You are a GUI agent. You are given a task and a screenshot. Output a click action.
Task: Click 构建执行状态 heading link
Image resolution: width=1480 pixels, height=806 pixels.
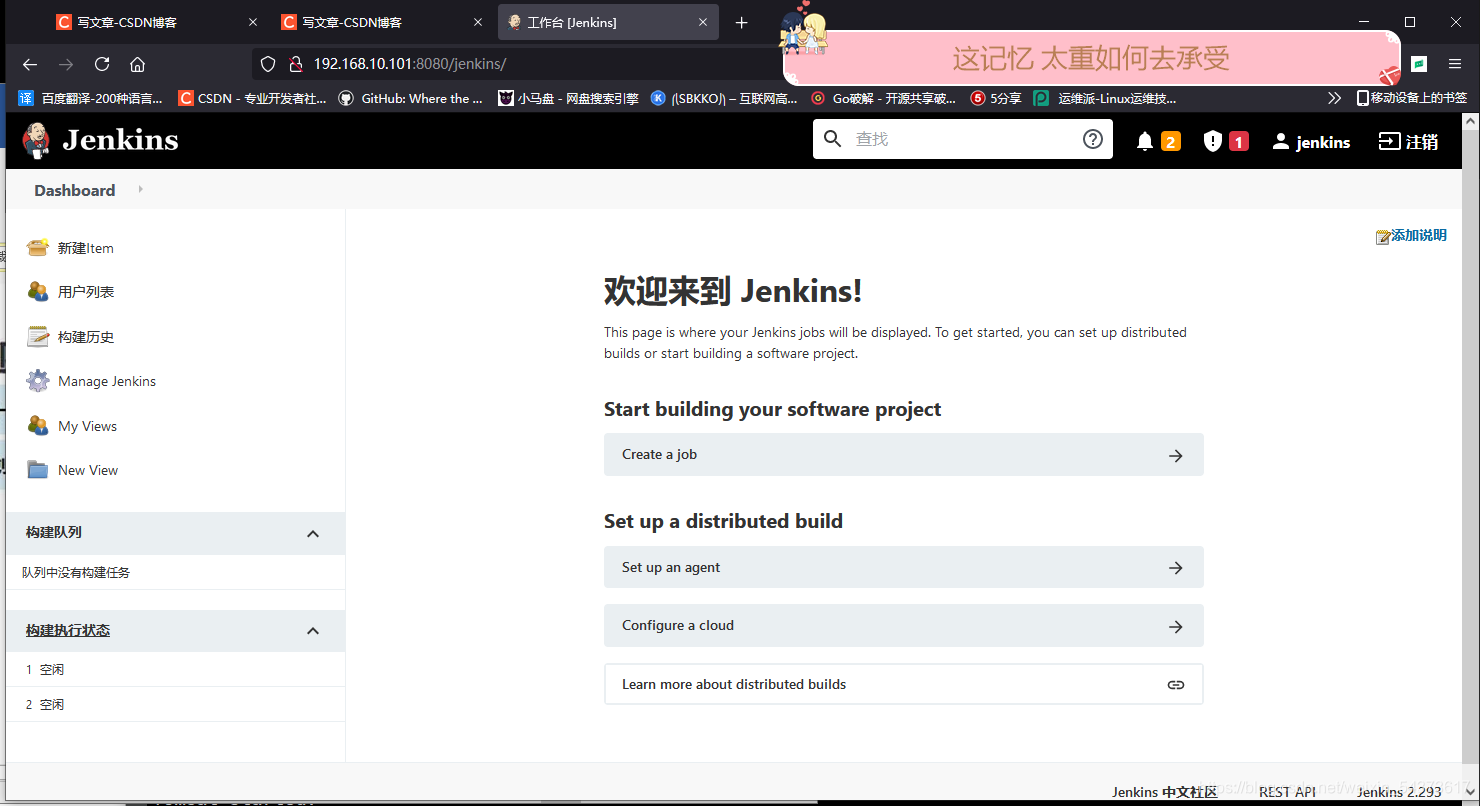[x=68, y=631]
